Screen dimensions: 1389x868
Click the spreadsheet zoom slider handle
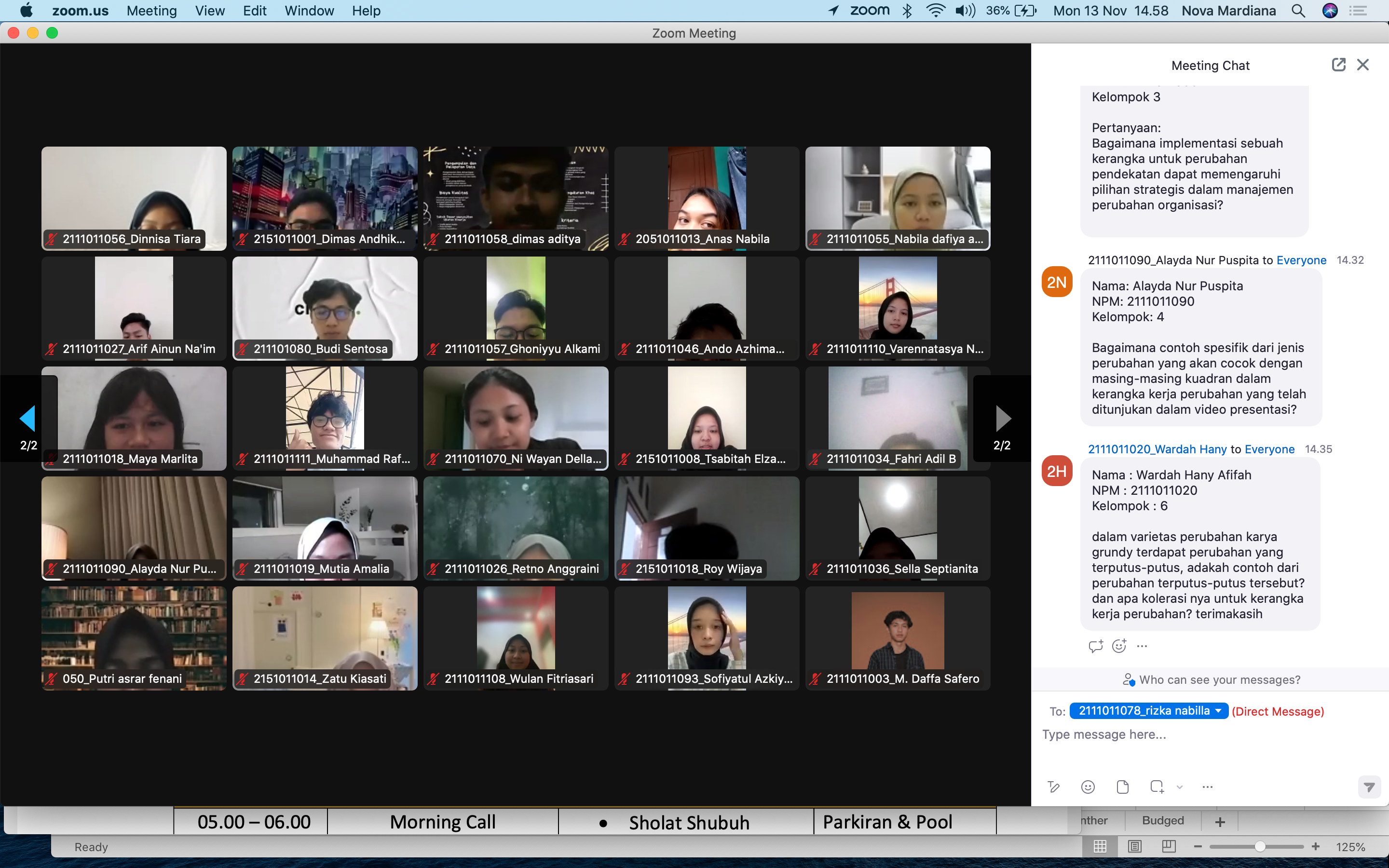1259,847
